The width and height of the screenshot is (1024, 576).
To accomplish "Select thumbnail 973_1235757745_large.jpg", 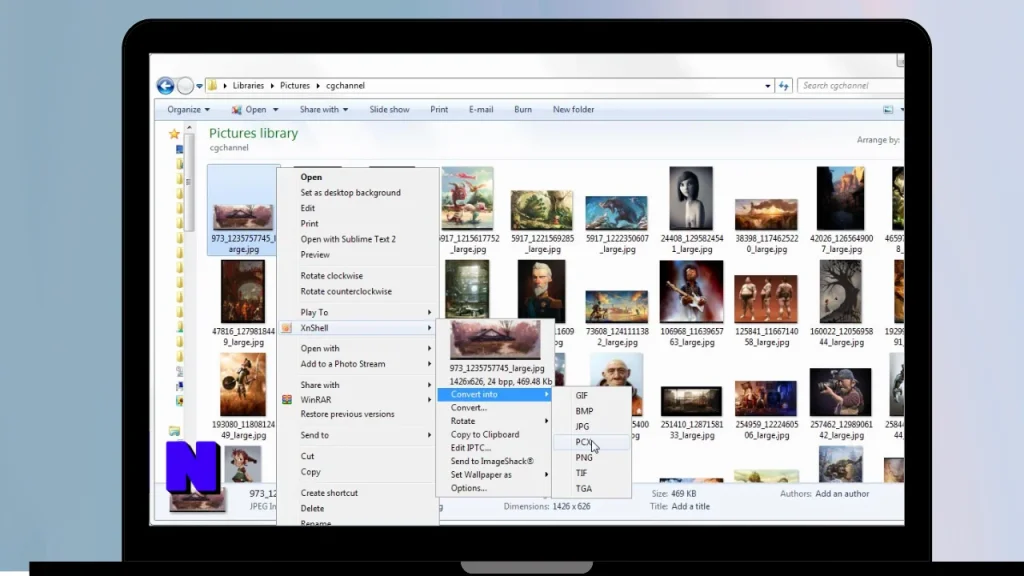I will (x=243, y=210).
